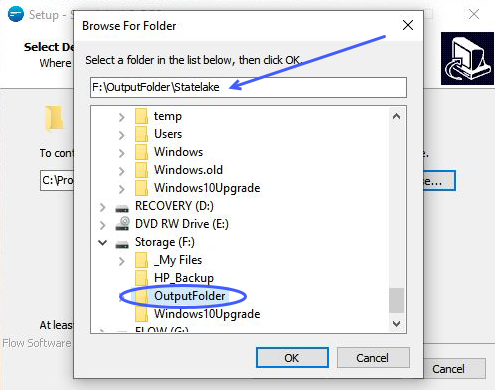Expand the Windows folder tree node
This screenshot has width=495, height=390.
click(x=122, y=153)
